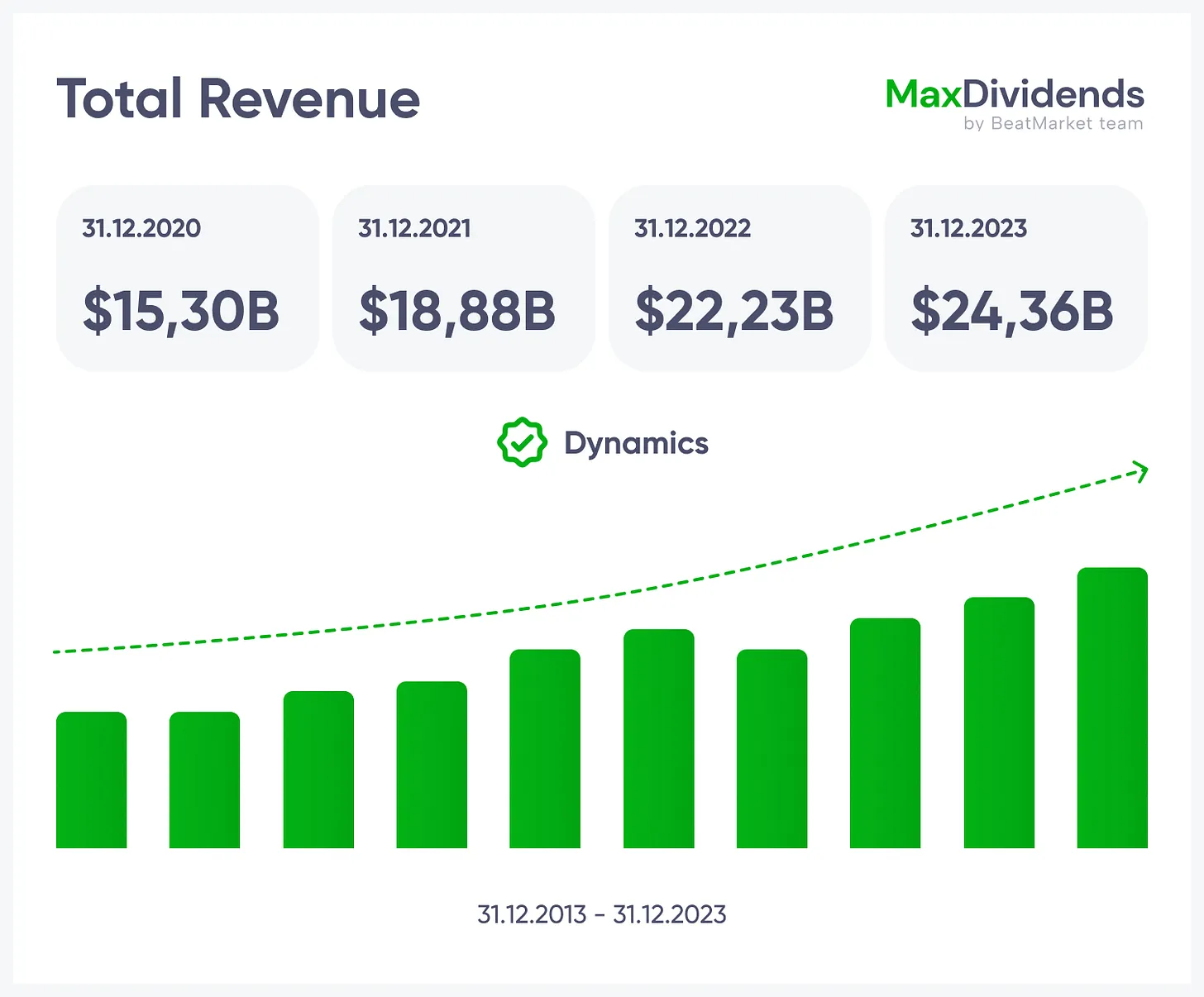Select the $18,88B revenue card
Screen dimensions: 1204x997
[x=463, y=279]
